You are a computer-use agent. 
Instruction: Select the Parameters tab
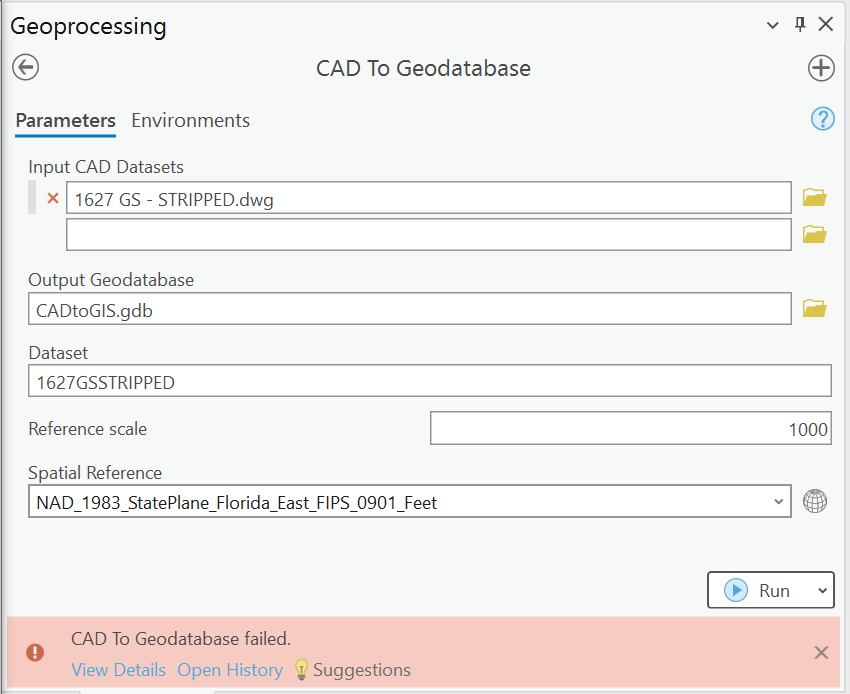[66, 120]
